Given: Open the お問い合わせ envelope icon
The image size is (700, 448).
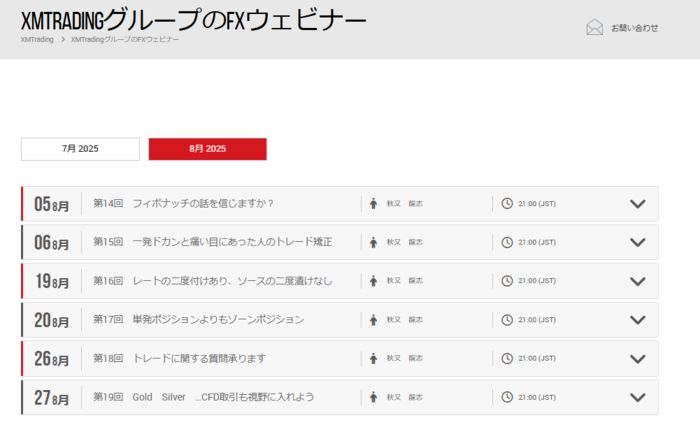Looking at the screenshot, I should click(x=594, y=27).
